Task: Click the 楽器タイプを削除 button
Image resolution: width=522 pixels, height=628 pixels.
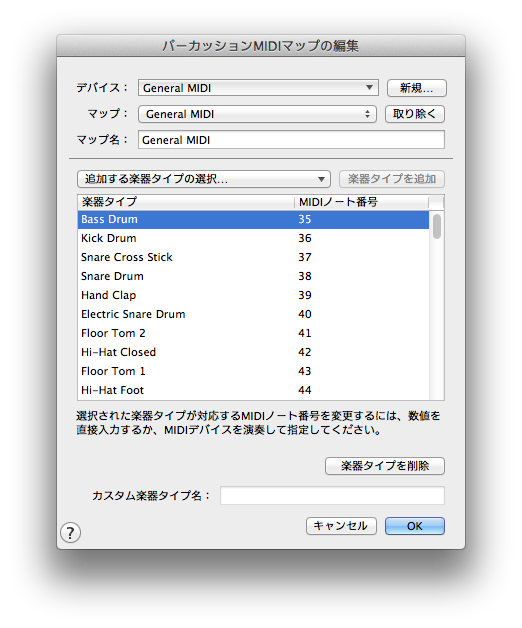Action: 385,466
